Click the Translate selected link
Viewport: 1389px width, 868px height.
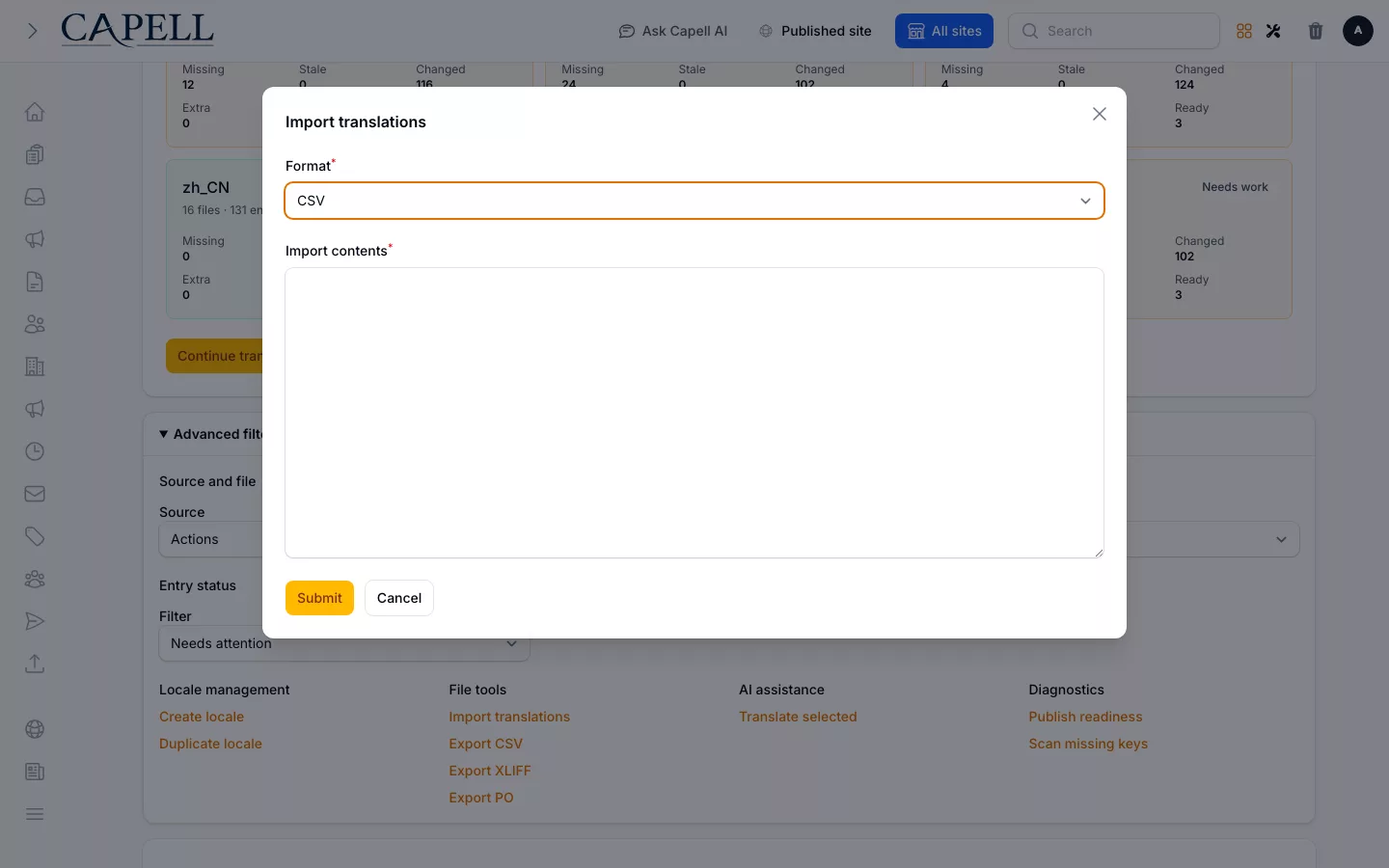798,717
